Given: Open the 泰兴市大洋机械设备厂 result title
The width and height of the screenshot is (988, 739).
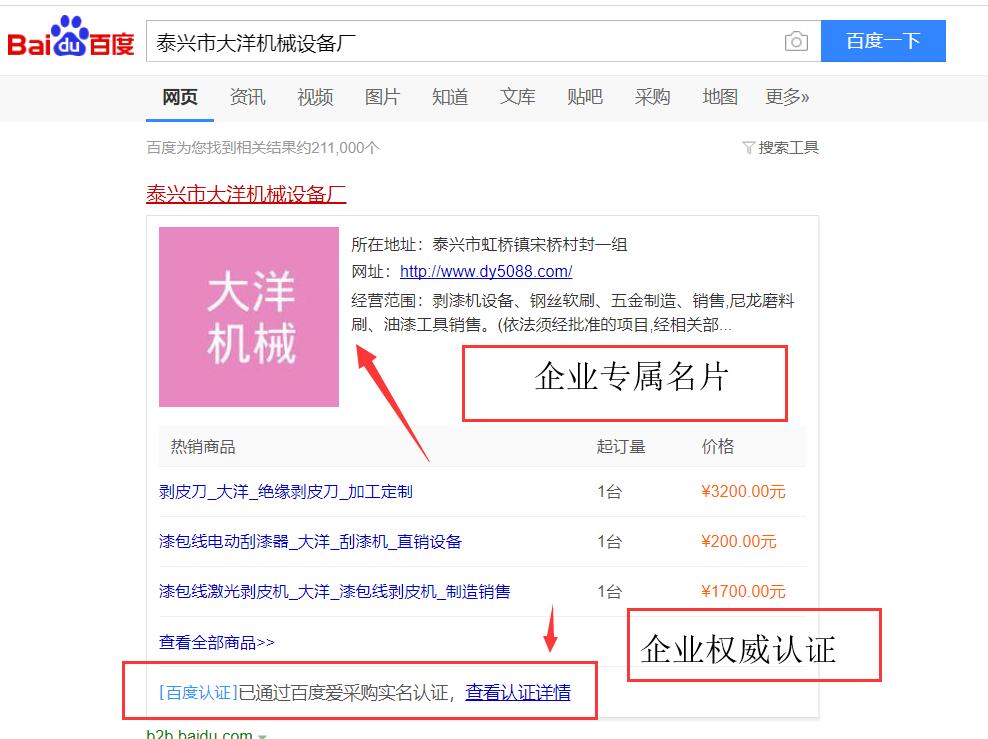Looking at the screenshot, I should 246,194.
